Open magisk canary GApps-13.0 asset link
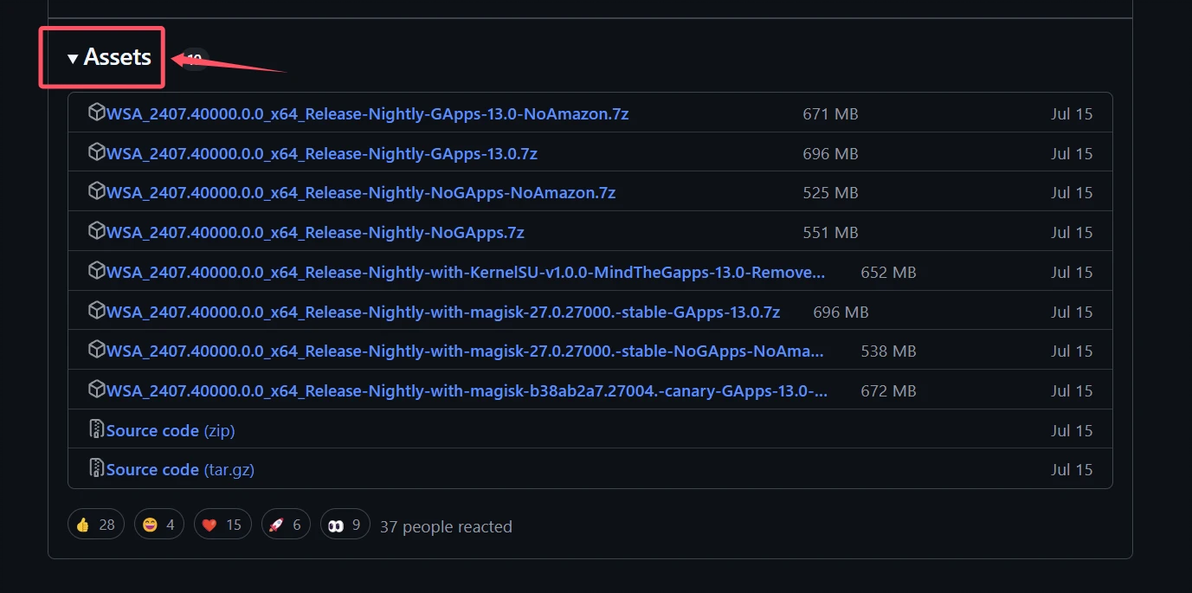Viewport: 1192px width, 593px height. point(467,391)
